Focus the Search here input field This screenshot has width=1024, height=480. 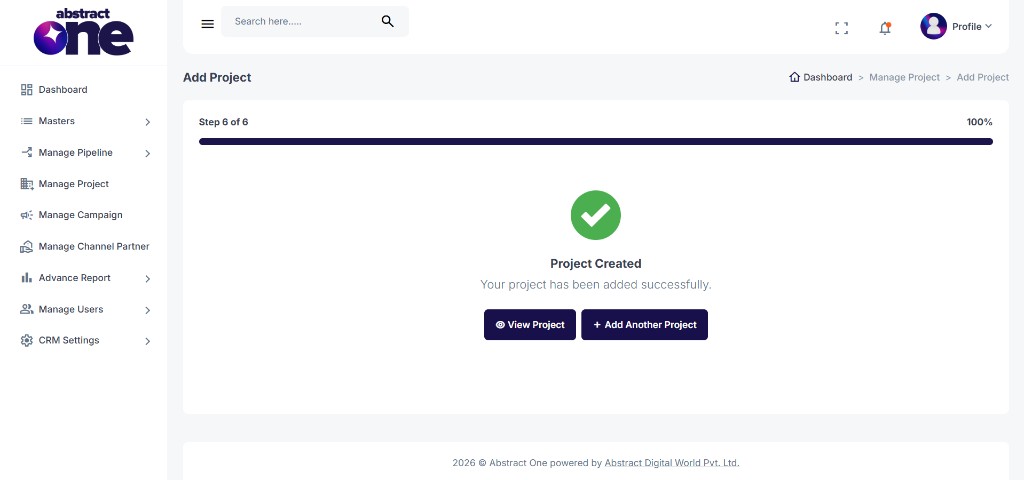[x=304, y=22]
